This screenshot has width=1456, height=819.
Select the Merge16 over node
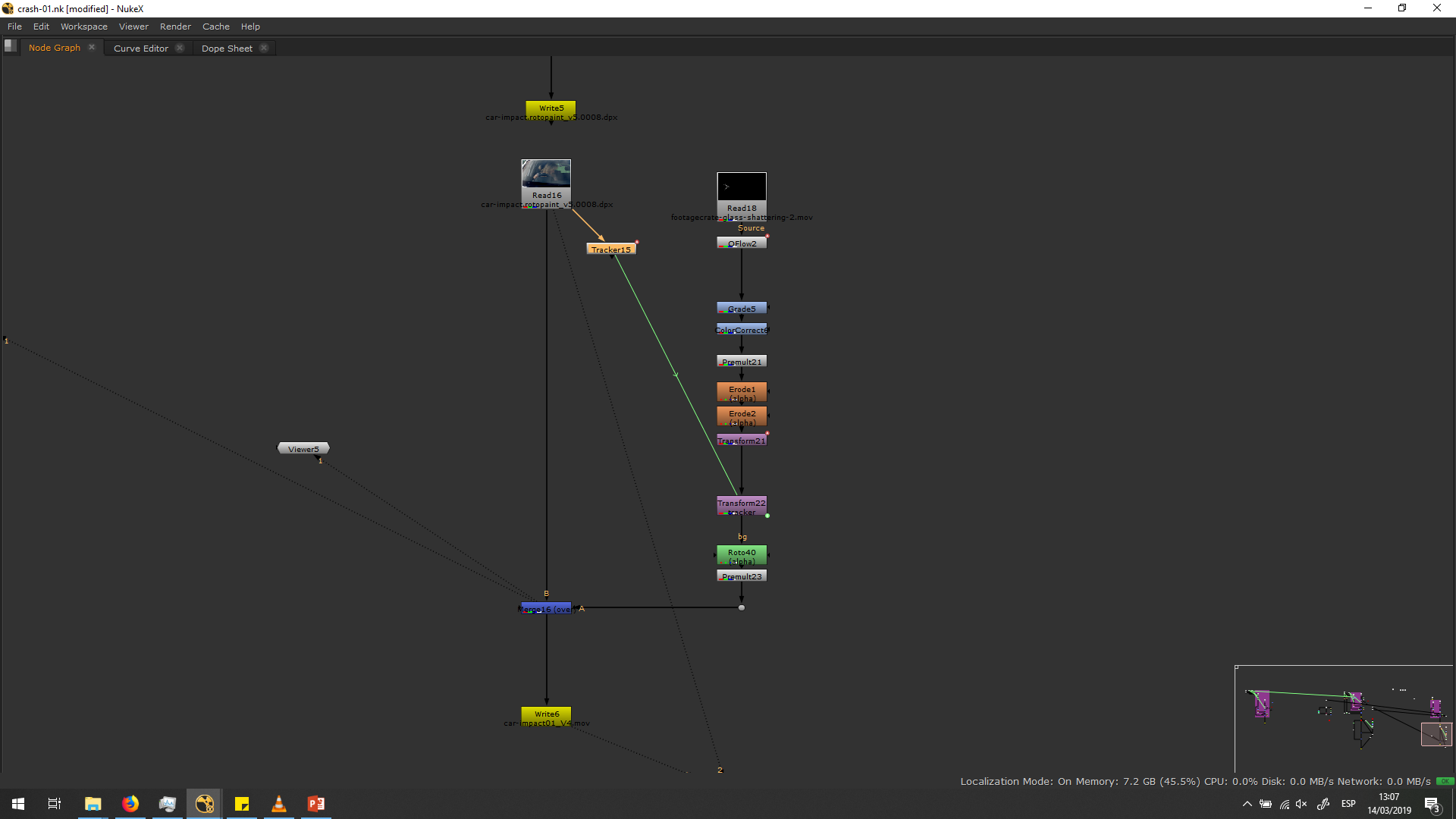click(546, 609)
